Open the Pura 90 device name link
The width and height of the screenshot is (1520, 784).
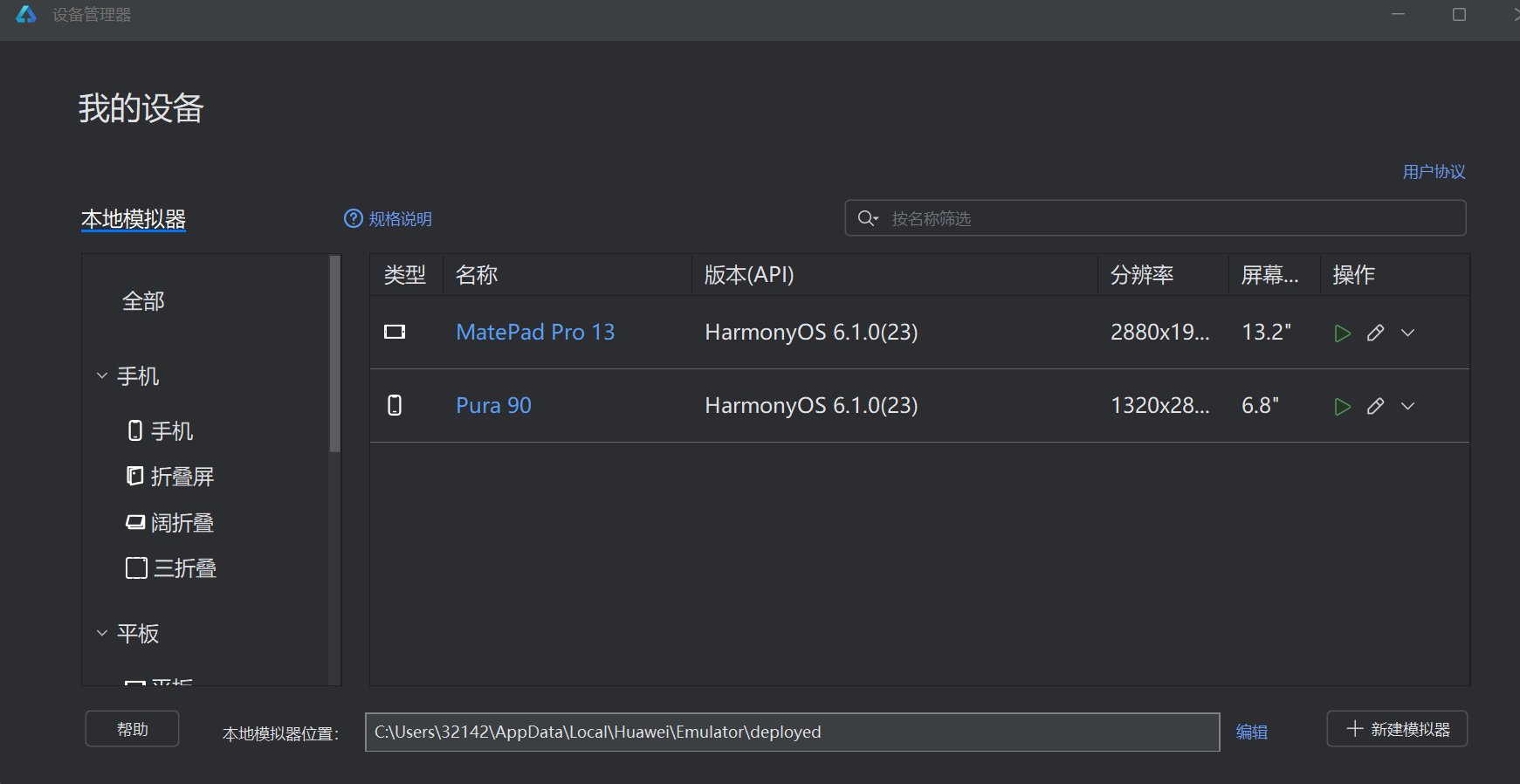point(493,405)
